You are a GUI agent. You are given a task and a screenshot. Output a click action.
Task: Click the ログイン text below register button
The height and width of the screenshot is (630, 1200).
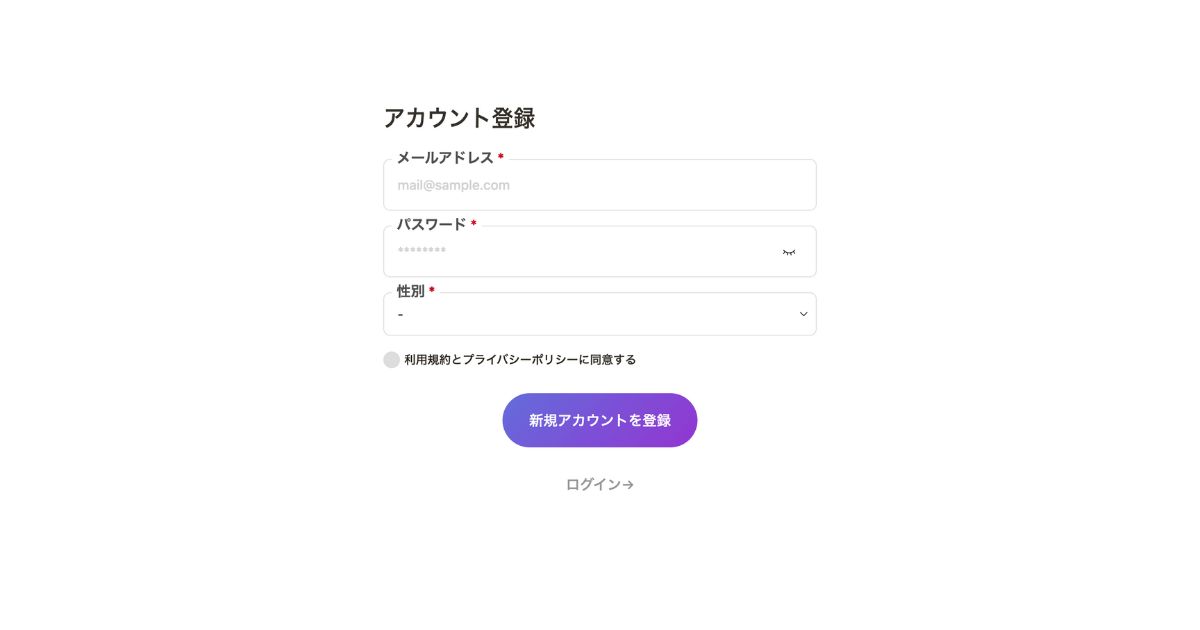592,485
